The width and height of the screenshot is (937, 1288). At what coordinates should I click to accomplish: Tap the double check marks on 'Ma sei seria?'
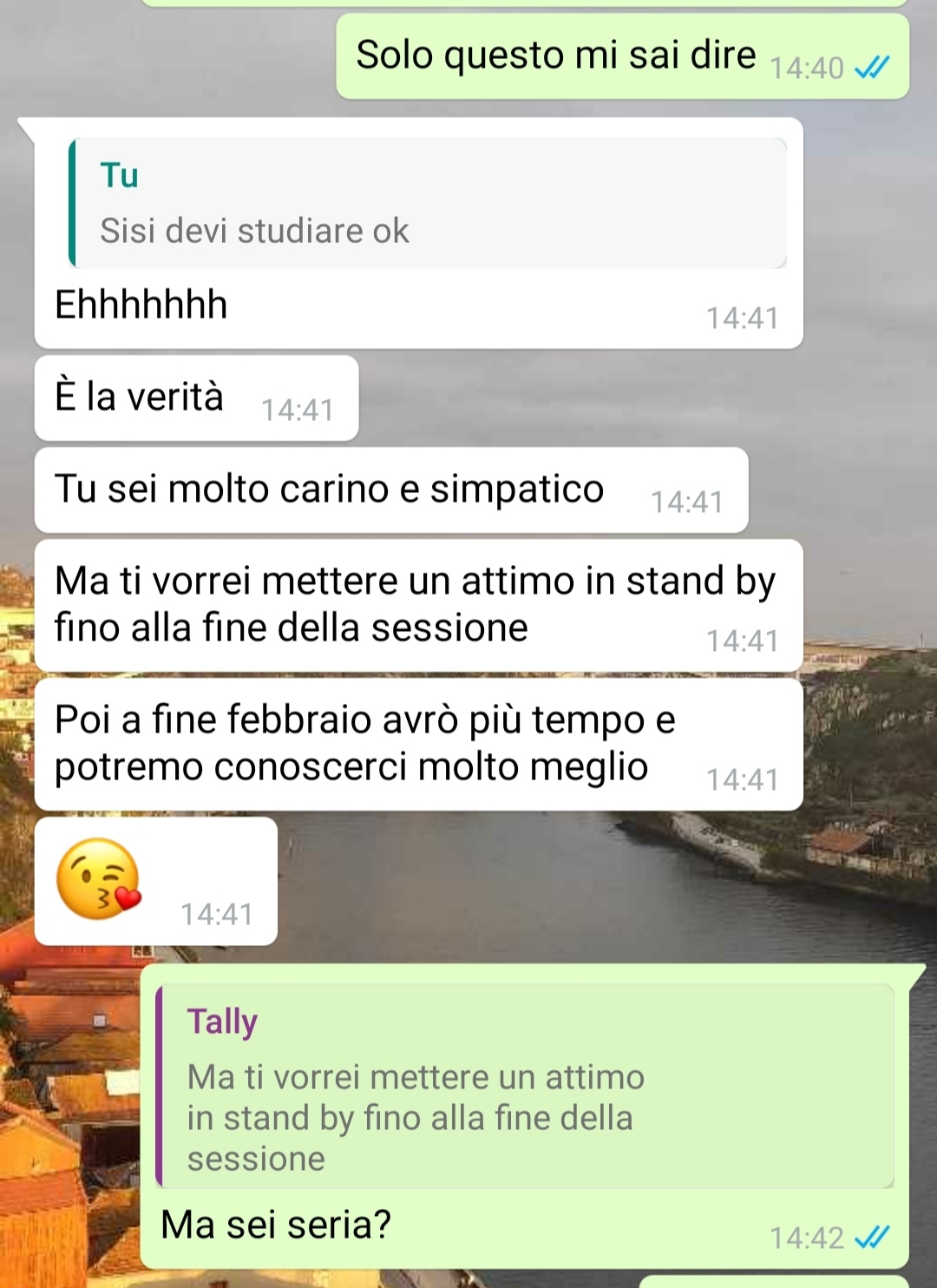click(872, 1238)
